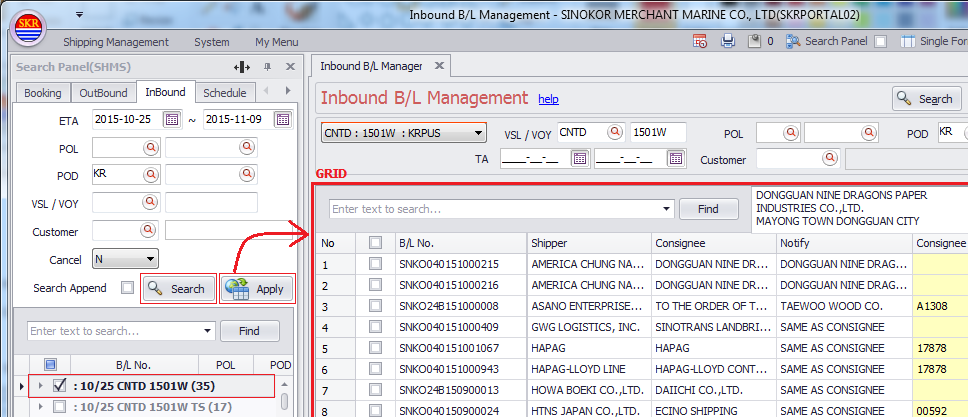Open grid search text dropdown arrow
The width and height of the screenshot is (968, 417).
[x=666, y=209]
